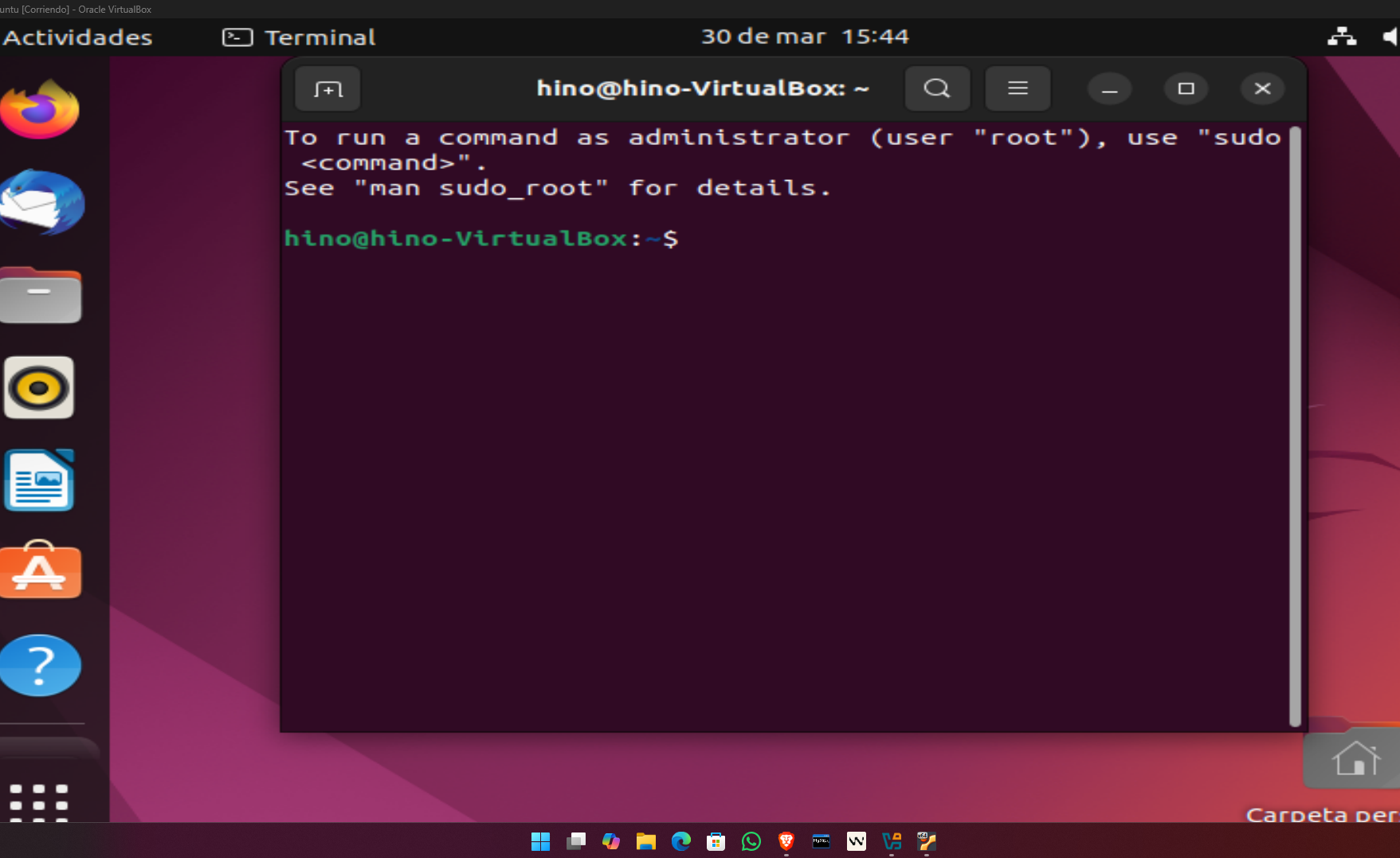Click the 'Carpeta per' desktop label
The image size is (1400, 858).
1323,814
